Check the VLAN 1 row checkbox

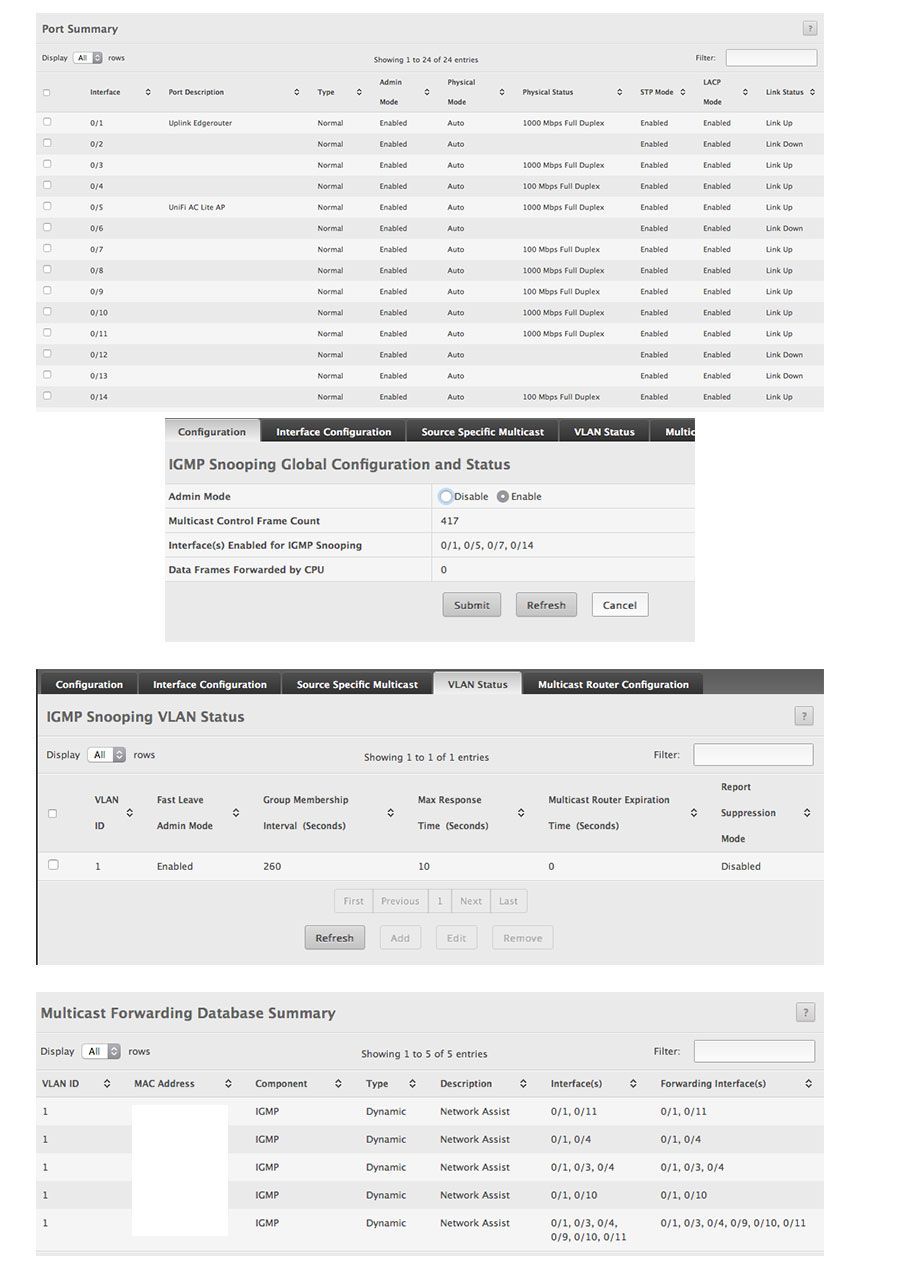coord(53,865)
